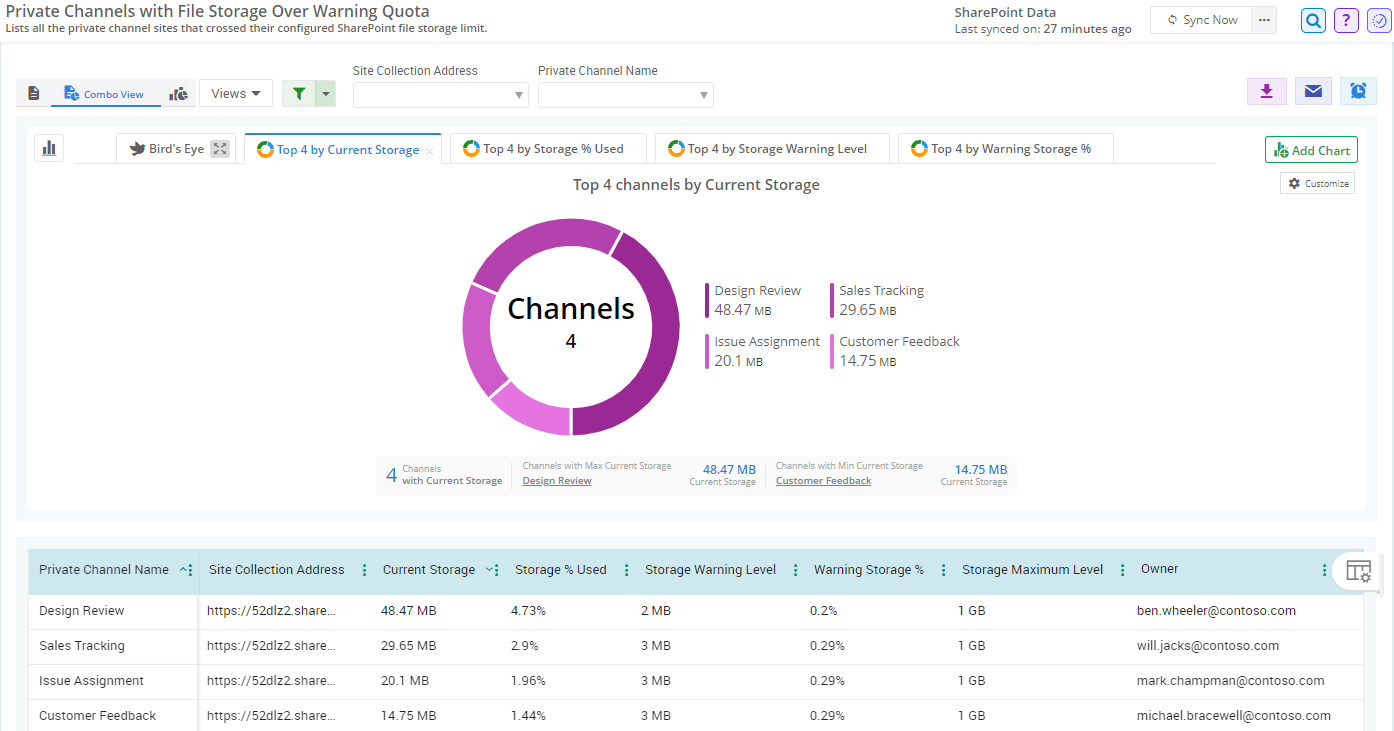This screenshot has height=731, width=1394.
Task: Open the filter options dropdown arrow
Action: [x=325, y=94]
